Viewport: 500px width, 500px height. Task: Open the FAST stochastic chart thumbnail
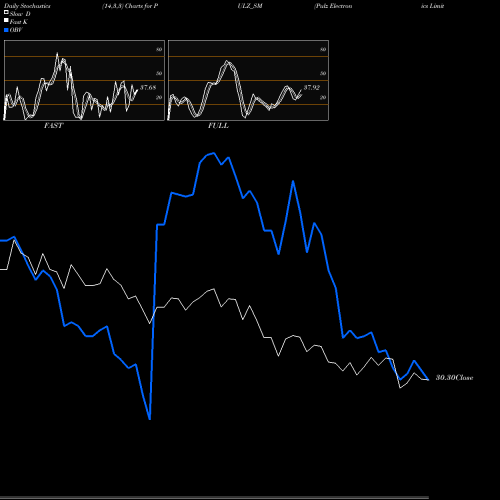(x=84, y=80)
